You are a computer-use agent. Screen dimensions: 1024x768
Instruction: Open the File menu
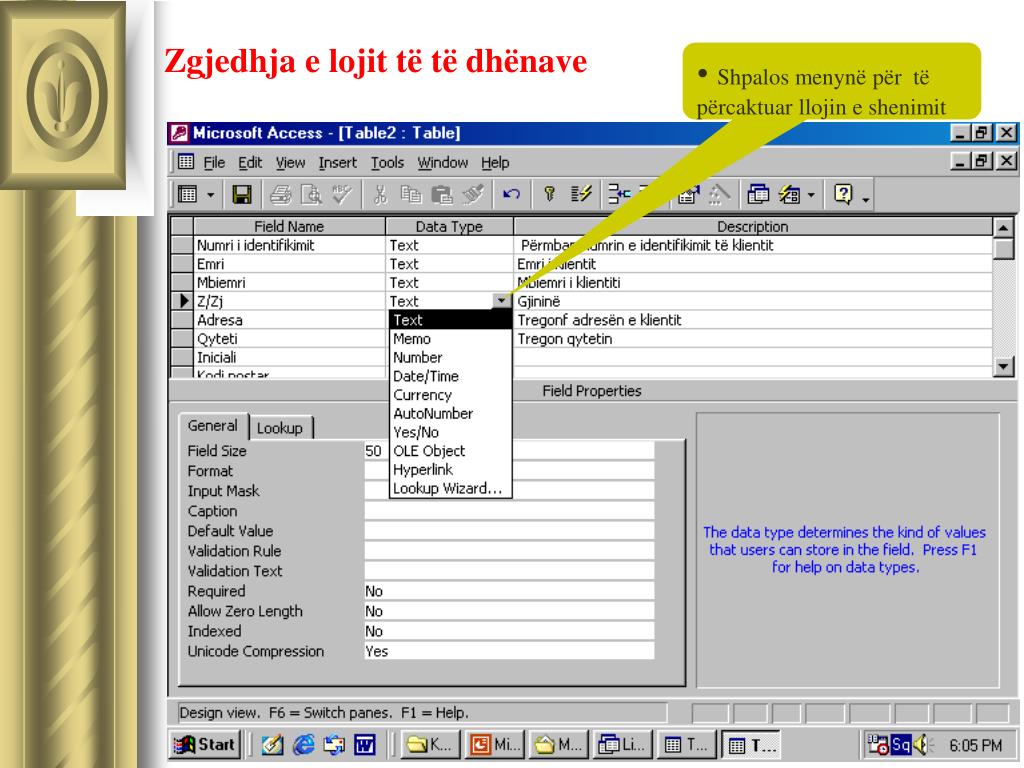[214, 163]
